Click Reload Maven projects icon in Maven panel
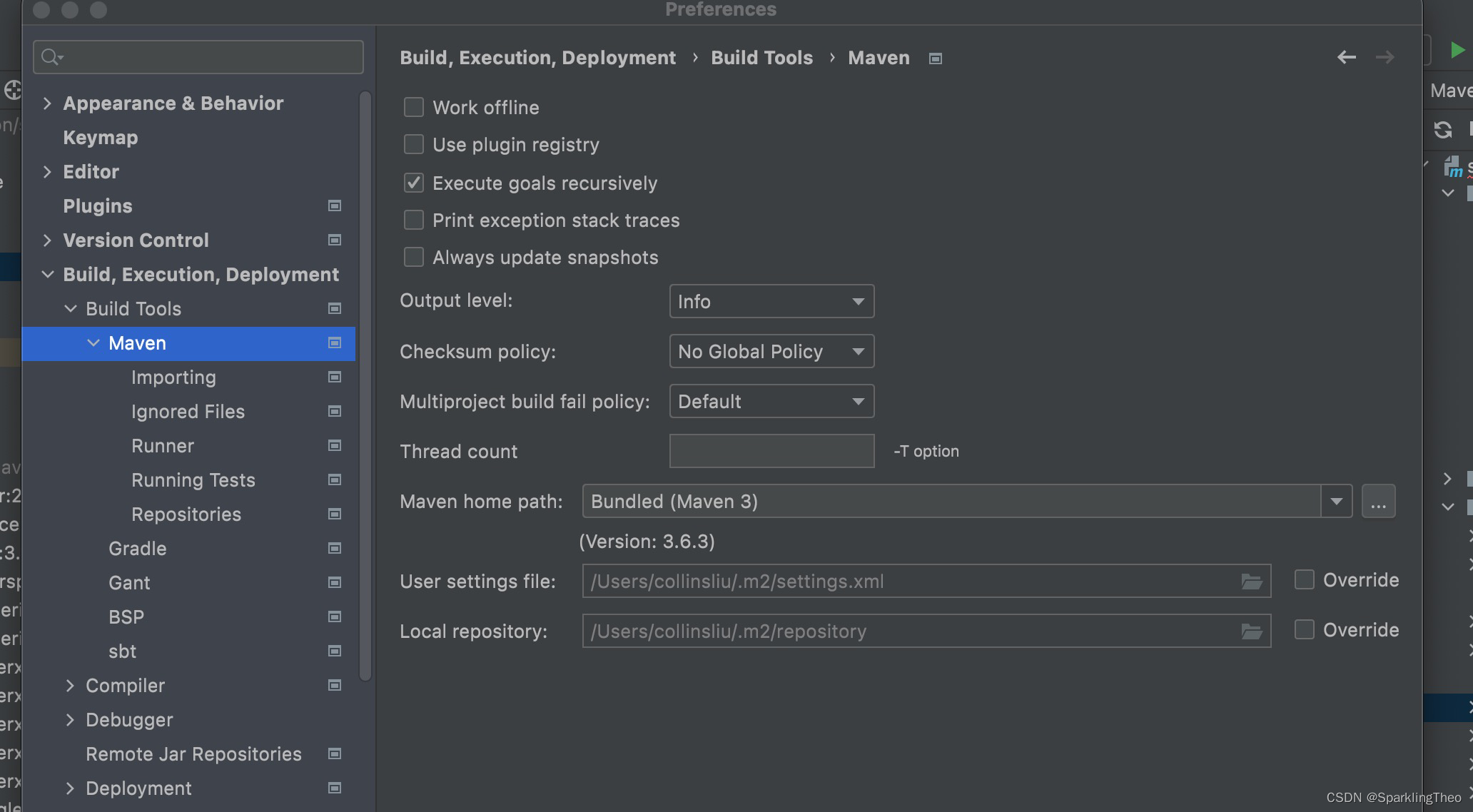The height and width of the screenshot is (812, 1473). click(x=1442, y=130)
